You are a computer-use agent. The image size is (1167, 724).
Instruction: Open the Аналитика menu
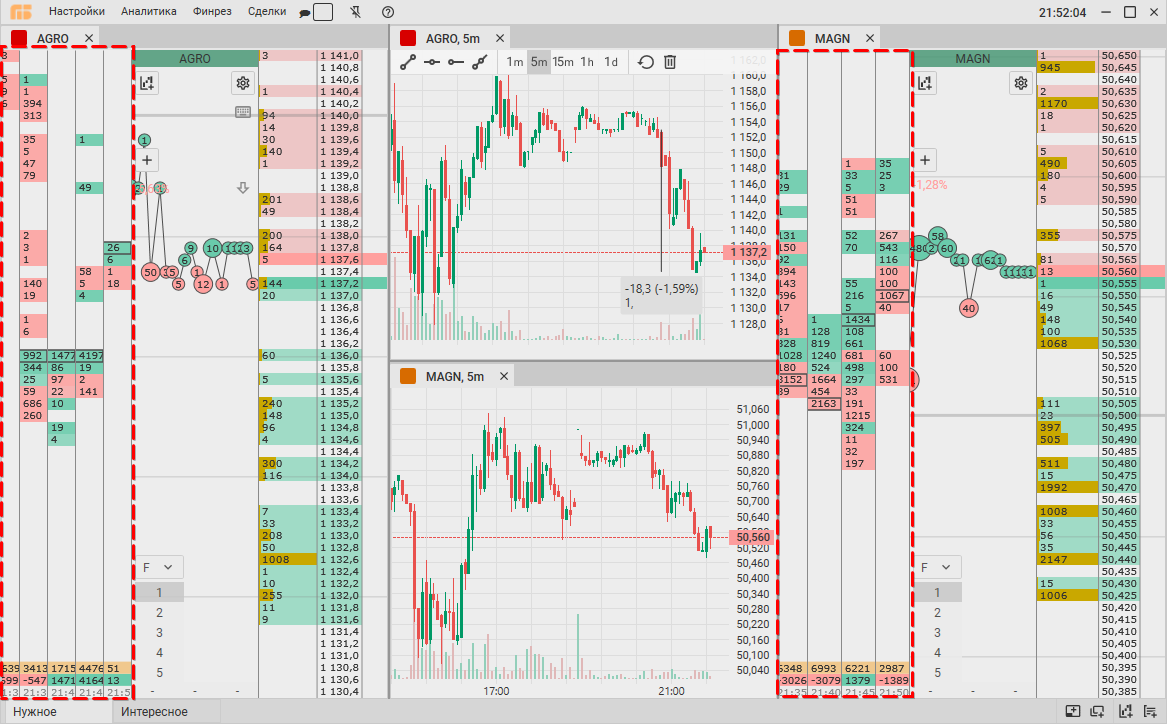click(x=149, y=12)
